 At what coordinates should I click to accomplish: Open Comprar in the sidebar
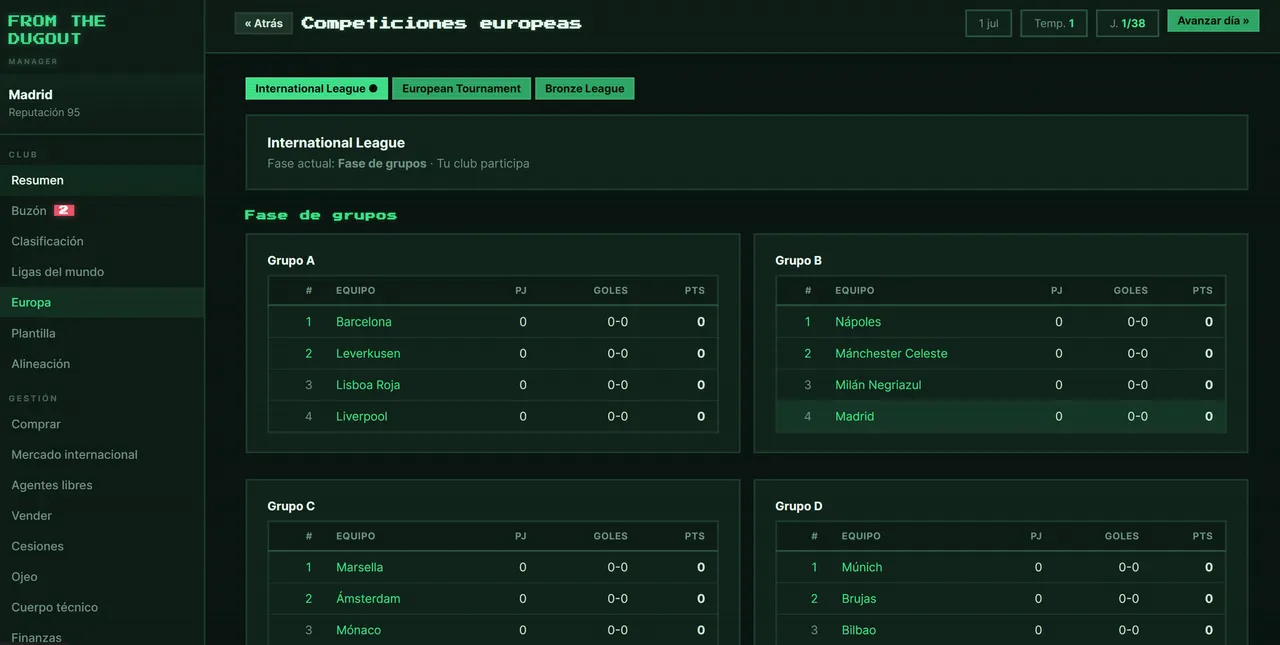[102, 424]
